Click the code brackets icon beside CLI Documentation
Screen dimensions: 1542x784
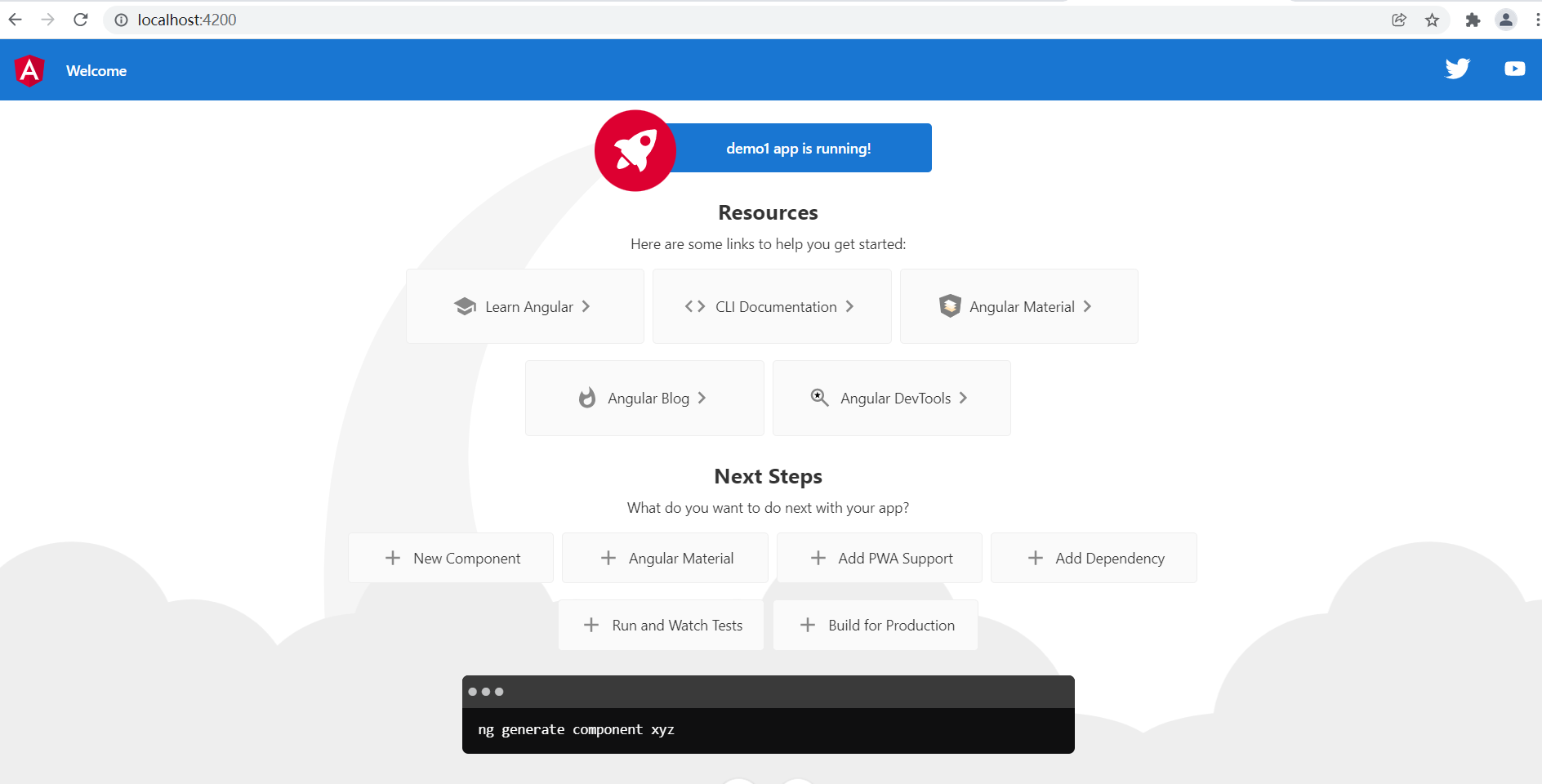click(695, 306)
